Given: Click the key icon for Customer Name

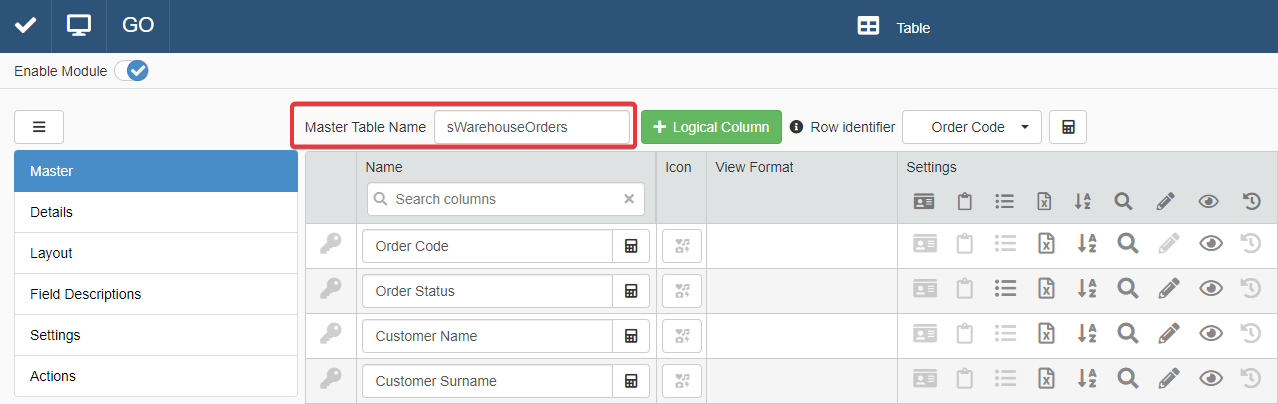Looking at the screenshot, I should [331, 336].
